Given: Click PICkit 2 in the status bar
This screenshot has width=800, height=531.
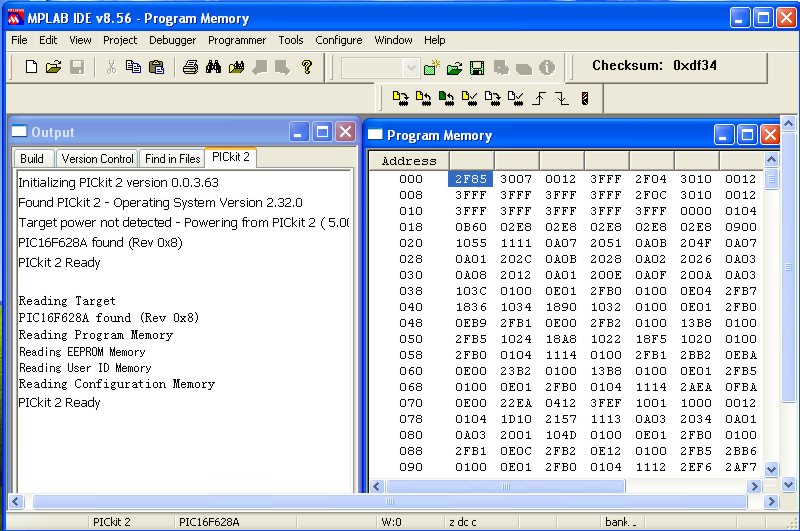Looking at the screenshot, I should (x=112, y=522).
